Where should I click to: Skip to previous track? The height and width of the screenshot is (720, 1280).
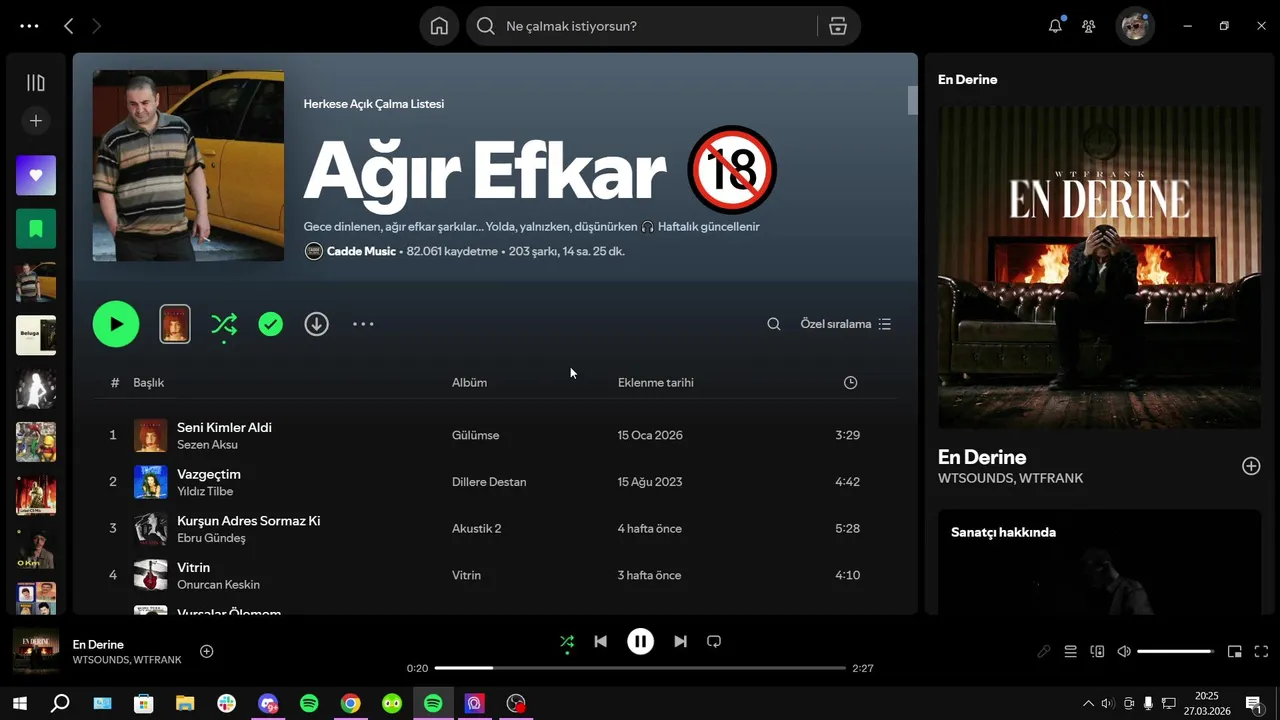click(x=600, y=641)
